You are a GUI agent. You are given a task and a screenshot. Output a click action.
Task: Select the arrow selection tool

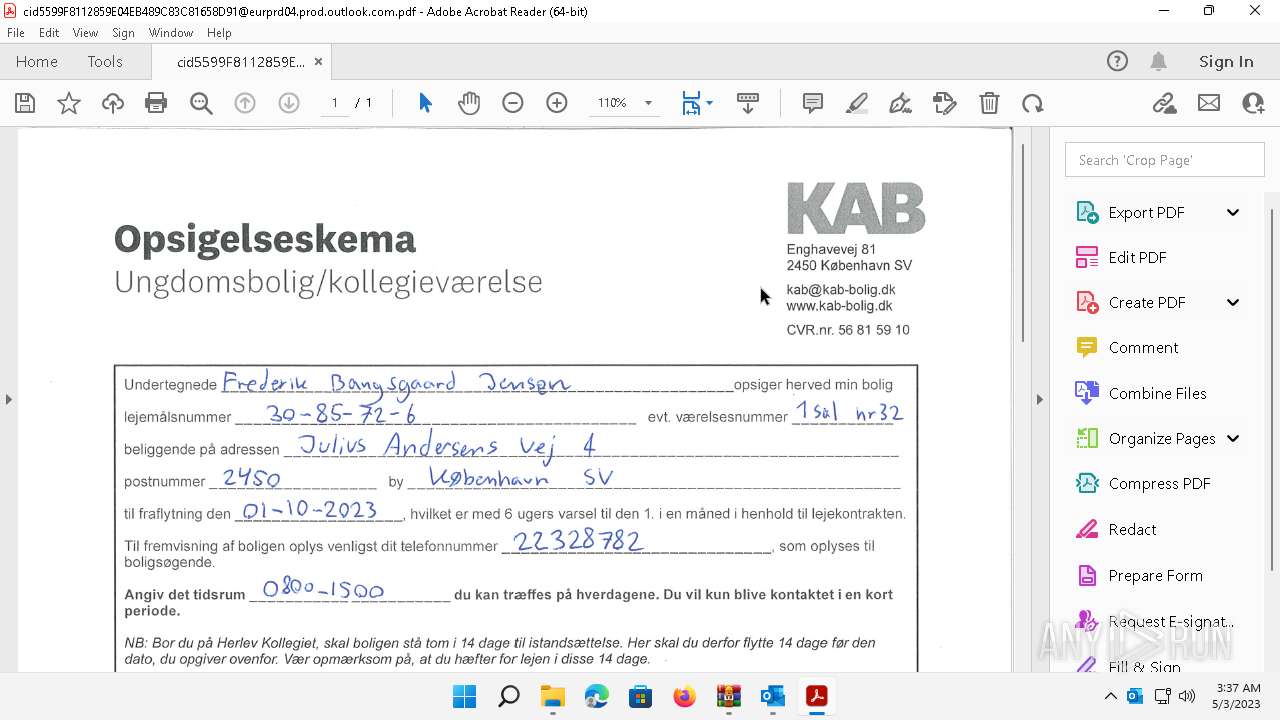click(x=425, y=103)
